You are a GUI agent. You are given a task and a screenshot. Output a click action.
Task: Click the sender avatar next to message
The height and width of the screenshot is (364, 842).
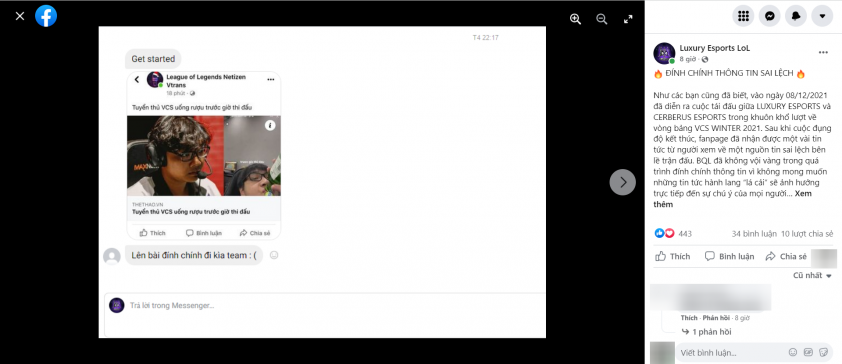[x=112, y=256]
